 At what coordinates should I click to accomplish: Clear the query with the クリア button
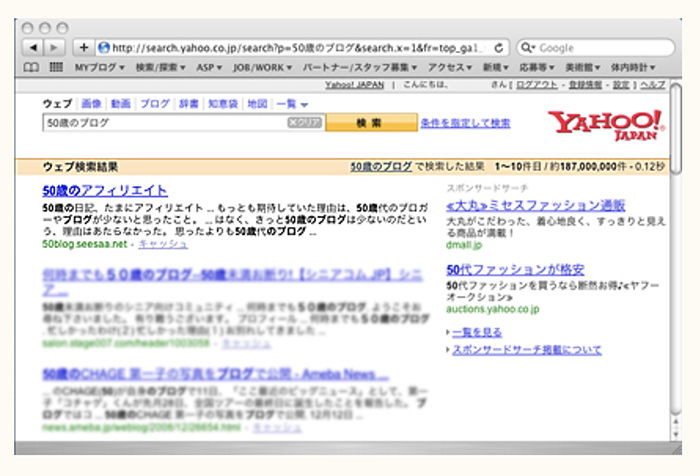[x=304, y=122]
